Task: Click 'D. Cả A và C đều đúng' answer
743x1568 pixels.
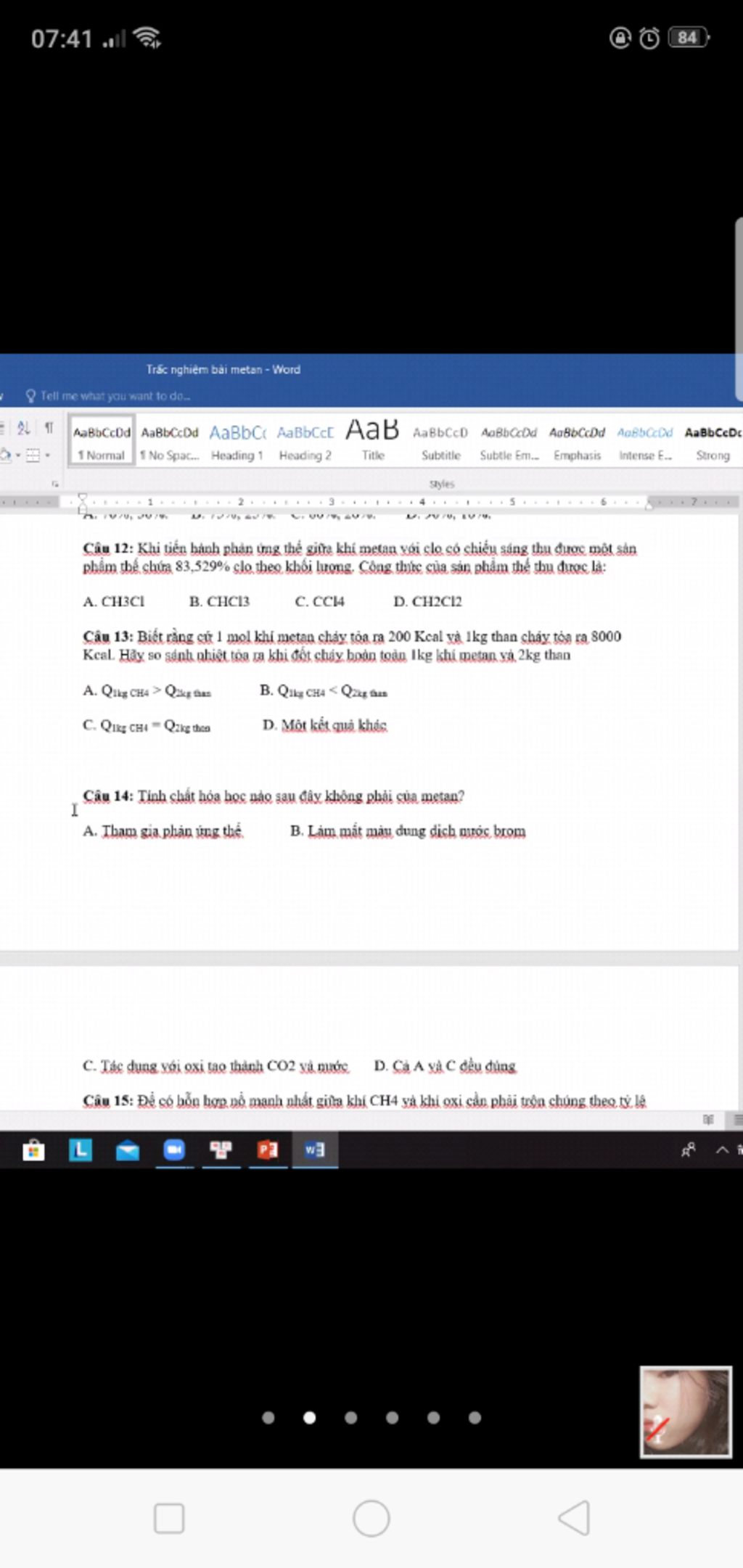Action: (445, 1065)
